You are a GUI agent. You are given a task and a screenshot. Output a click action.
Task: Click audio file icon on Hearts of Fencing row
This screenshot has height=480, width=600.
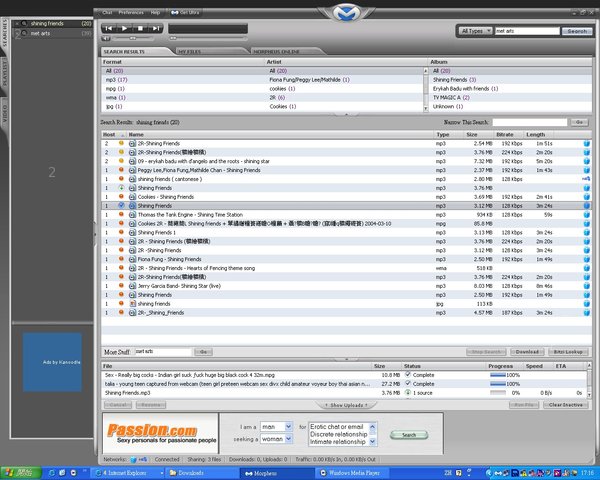coord(132,268)
